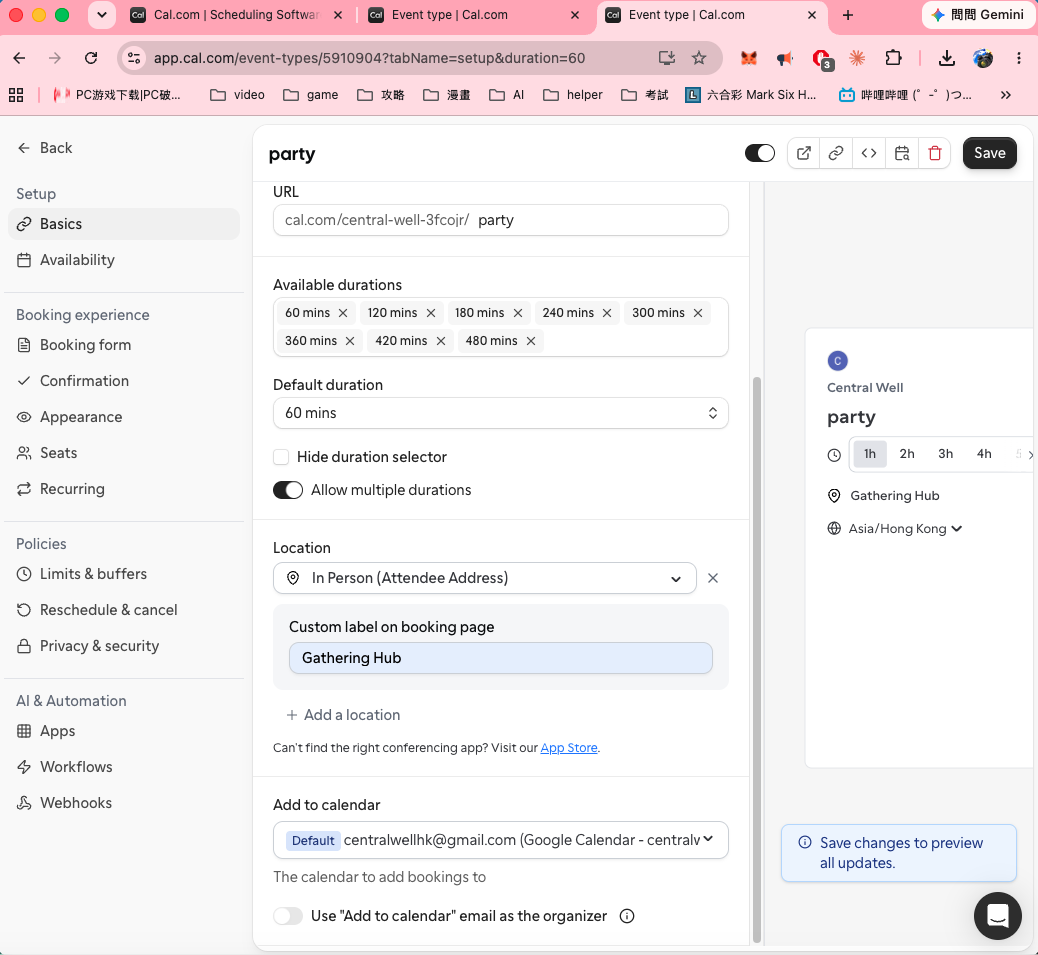Remove the 60 mins duration
Viewport: 1038px width, 955px height.
pyautogui.click(x=343, y=313)
